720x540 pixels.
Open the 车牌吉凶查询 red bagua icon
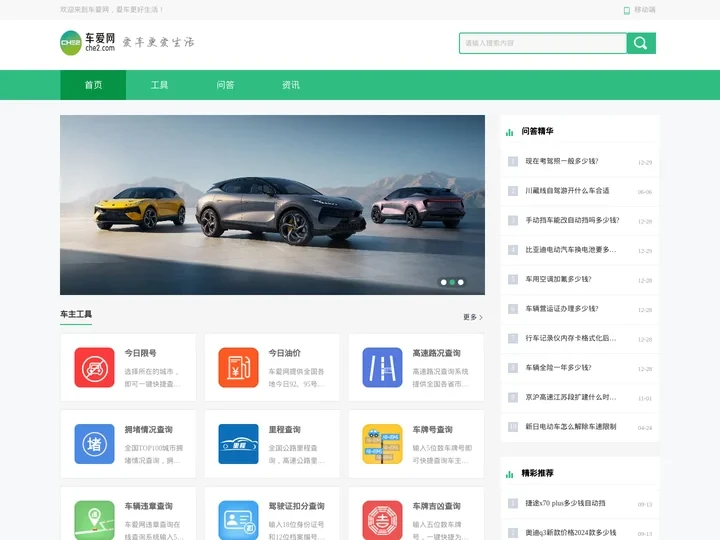[x=382, y=520]
